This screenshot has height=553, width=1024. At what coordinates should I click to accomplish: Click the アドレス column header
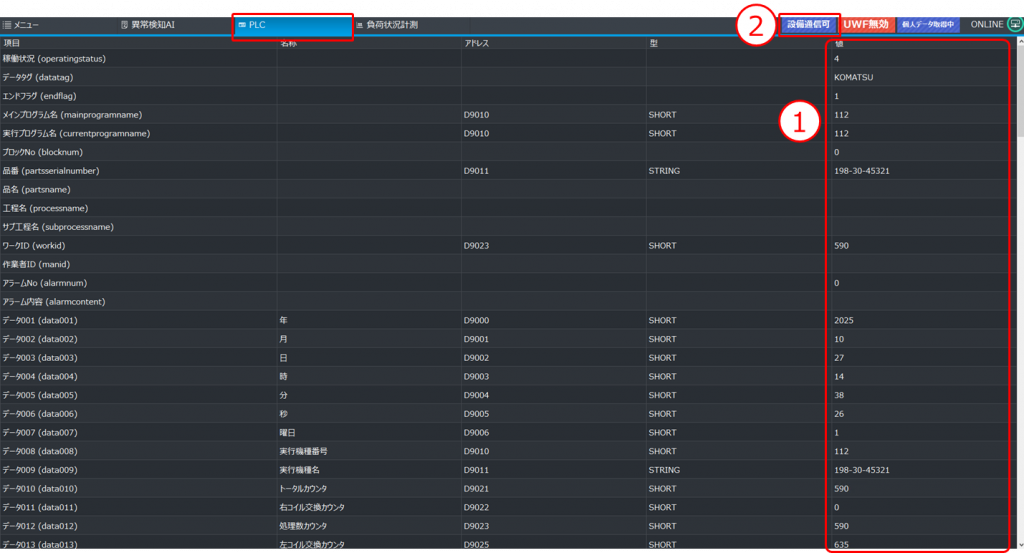pos(477,44)
